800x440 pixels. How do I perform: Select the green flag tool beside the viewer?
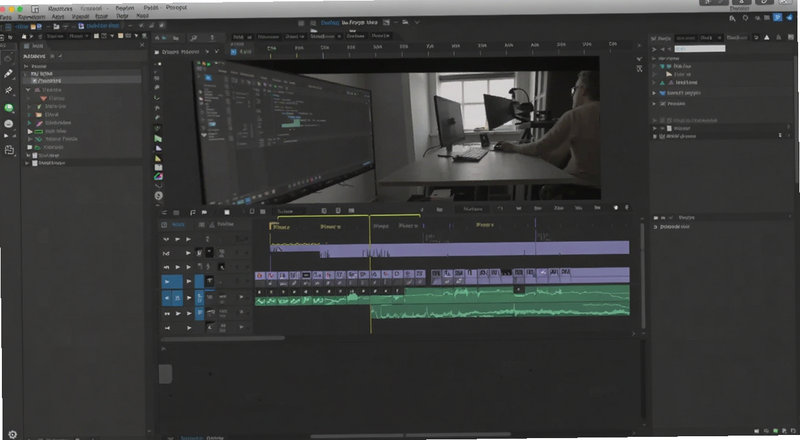point(158,138)
